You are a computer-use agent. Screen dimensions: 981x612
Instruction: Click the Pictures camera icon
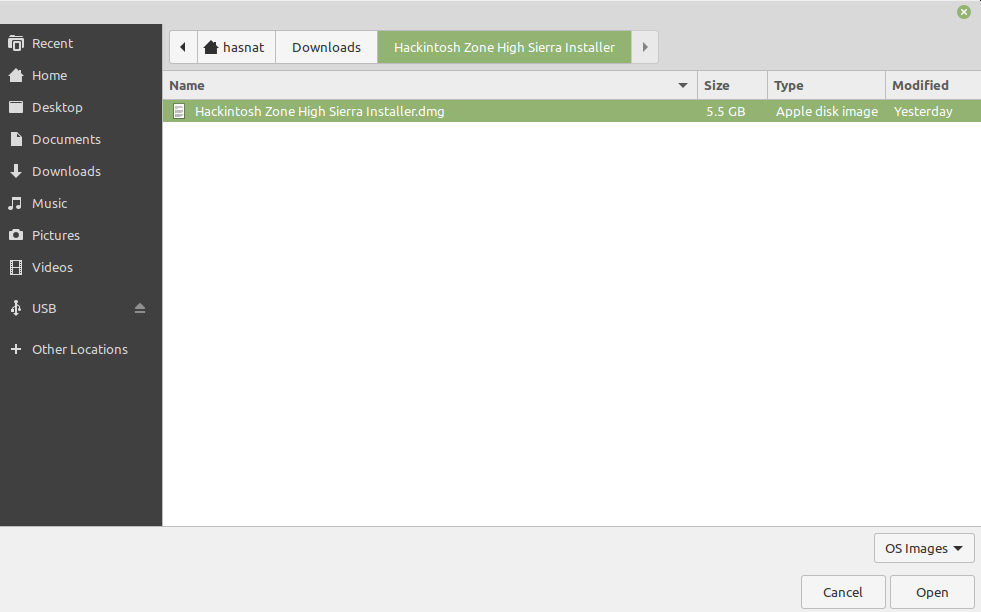click(x=16, y=235)
